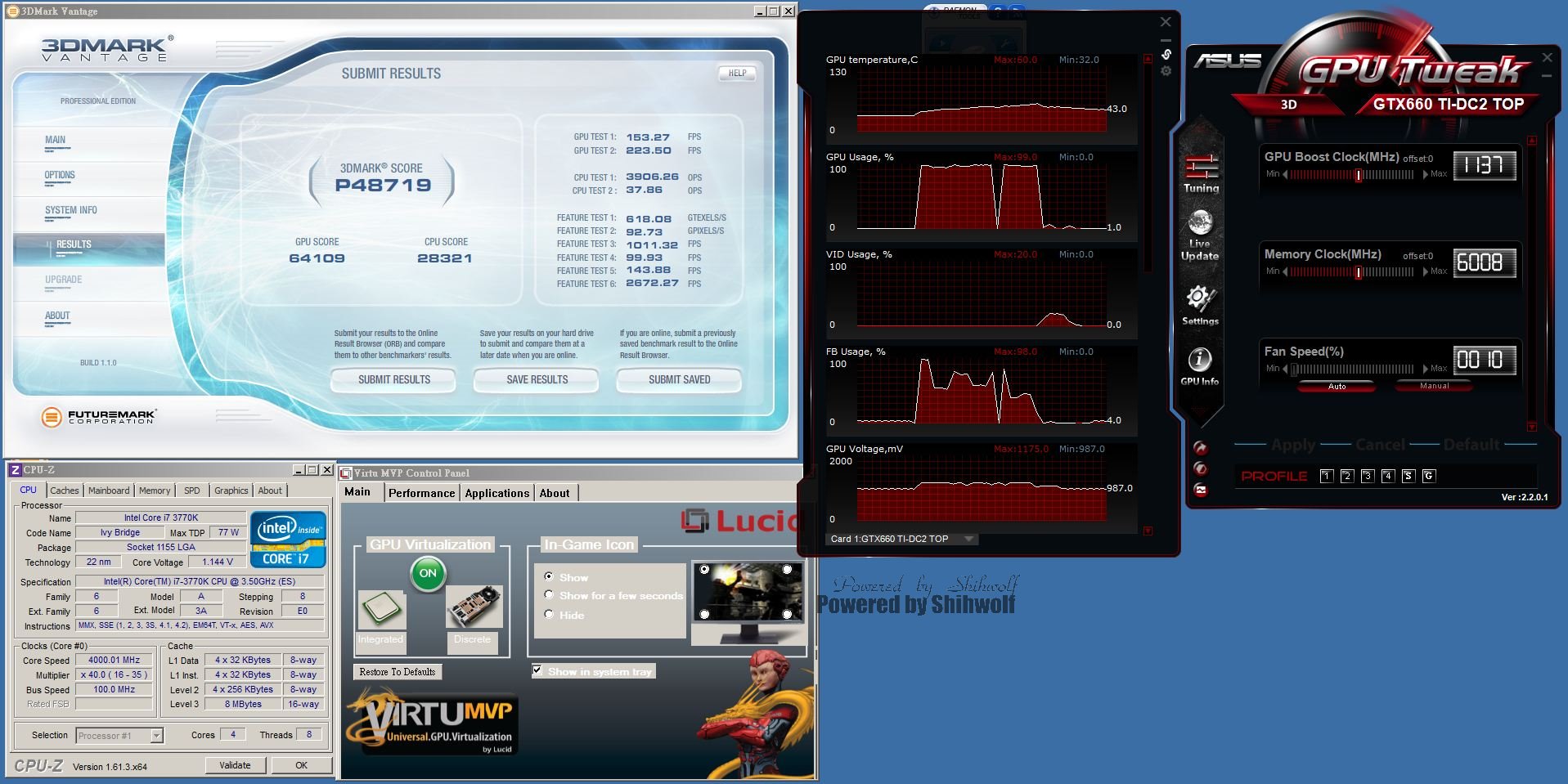Click Restore To Defaults in Virtu MVP
The height and width of the screenshot is (784, 1568).
pos(397,672)
